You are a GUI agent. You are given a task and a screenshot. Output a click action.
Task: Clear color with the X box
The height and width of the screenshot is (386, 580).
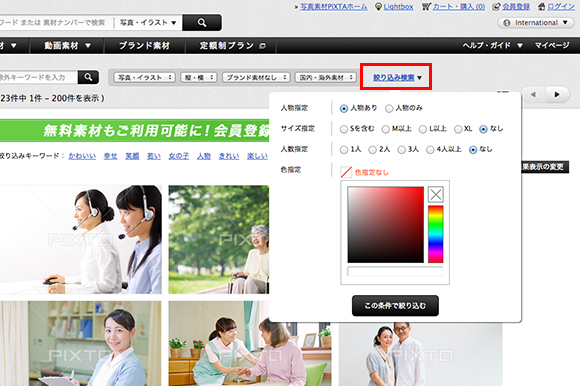click(436, 194)
